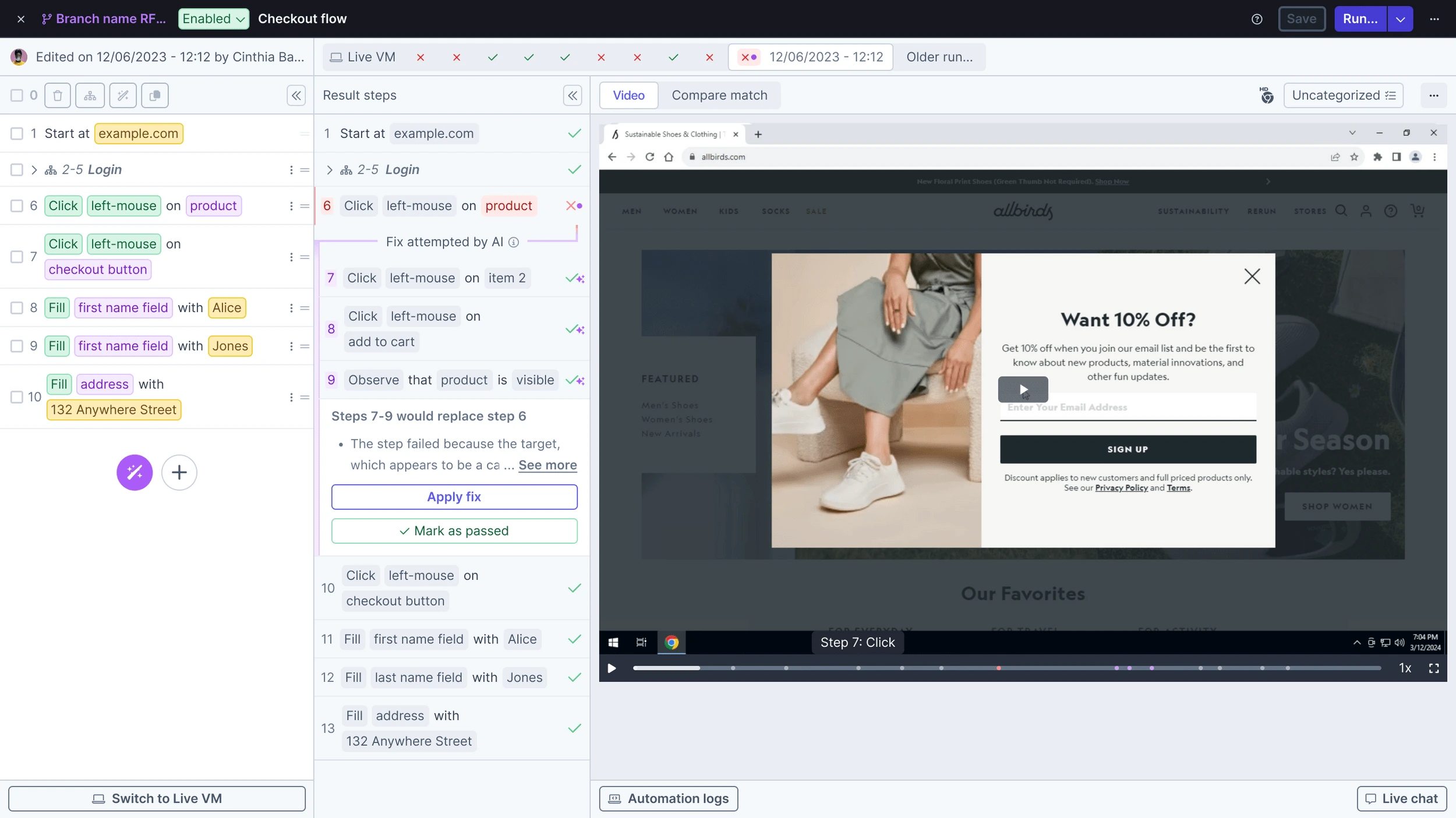
Task: Click the plus button to add step
Action: point(179,472)
